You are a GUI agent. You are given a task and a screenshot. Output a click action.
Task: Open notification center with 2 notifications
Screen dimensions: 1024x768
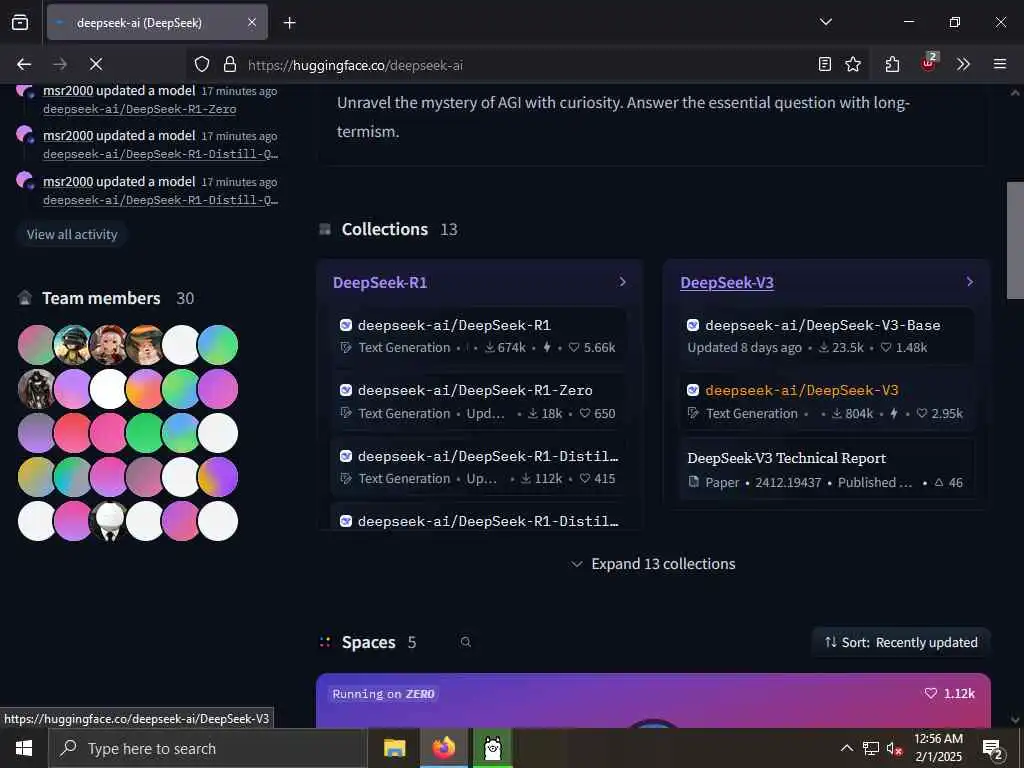coord(993,750)
